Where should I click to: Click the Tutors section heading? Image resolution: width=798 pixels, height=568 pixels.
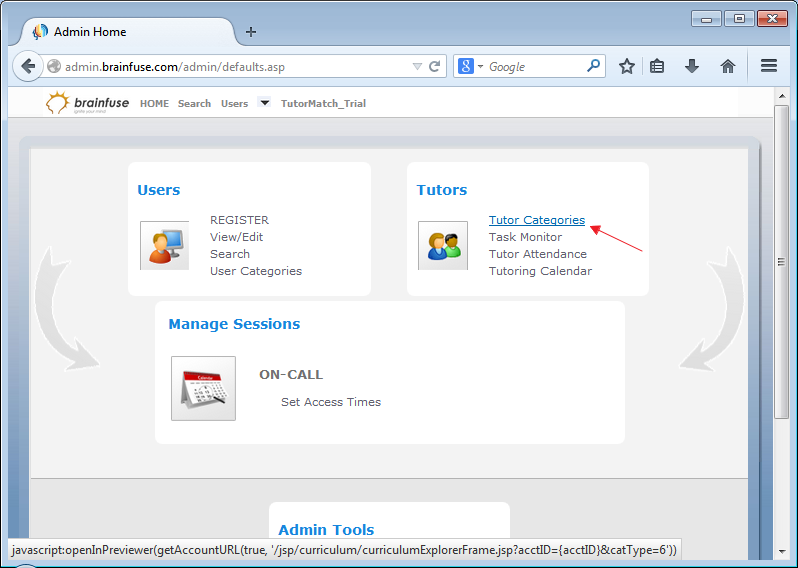[441, 190]
